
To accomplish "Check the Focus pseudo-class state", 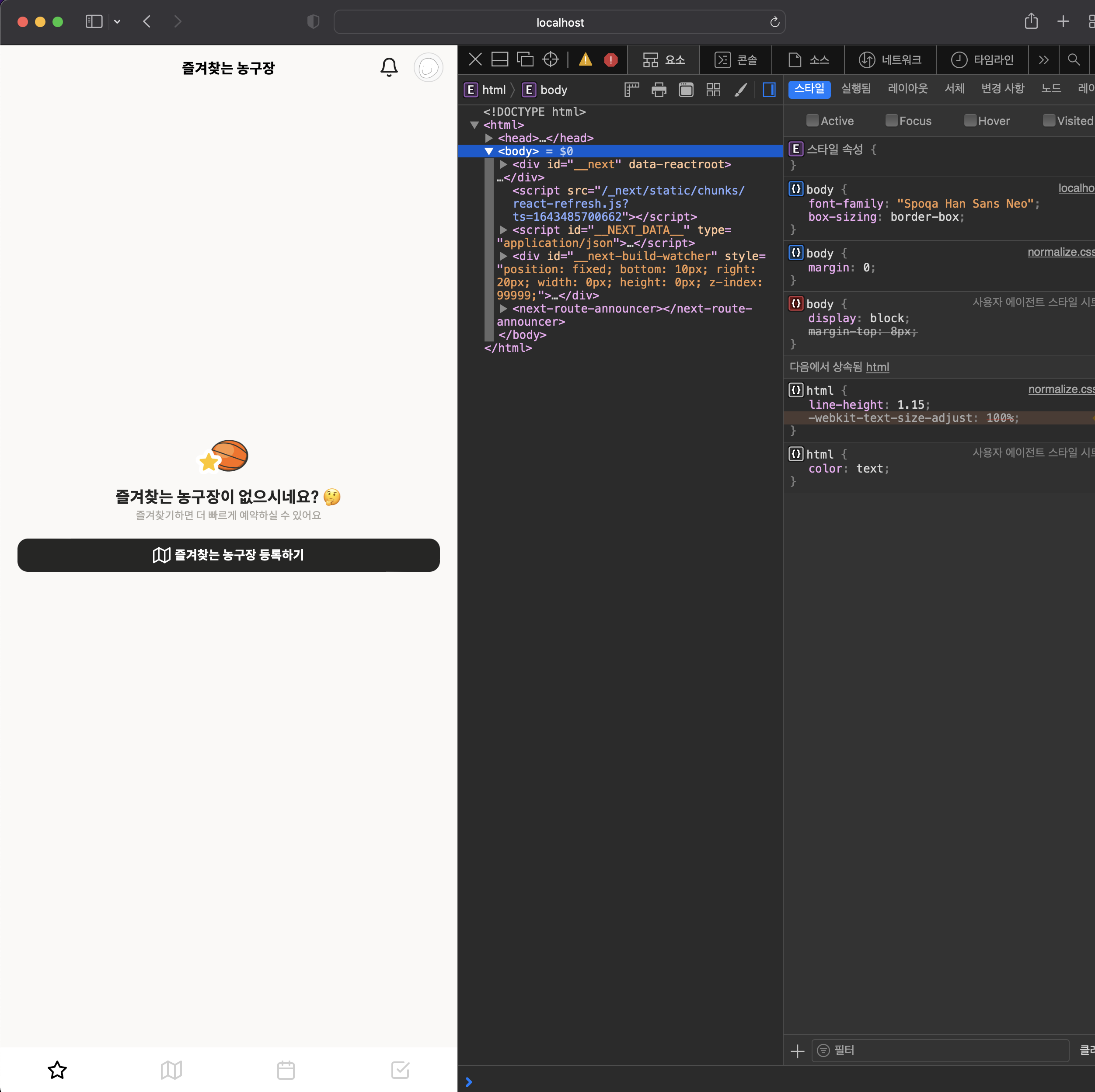I will [891, 120].
